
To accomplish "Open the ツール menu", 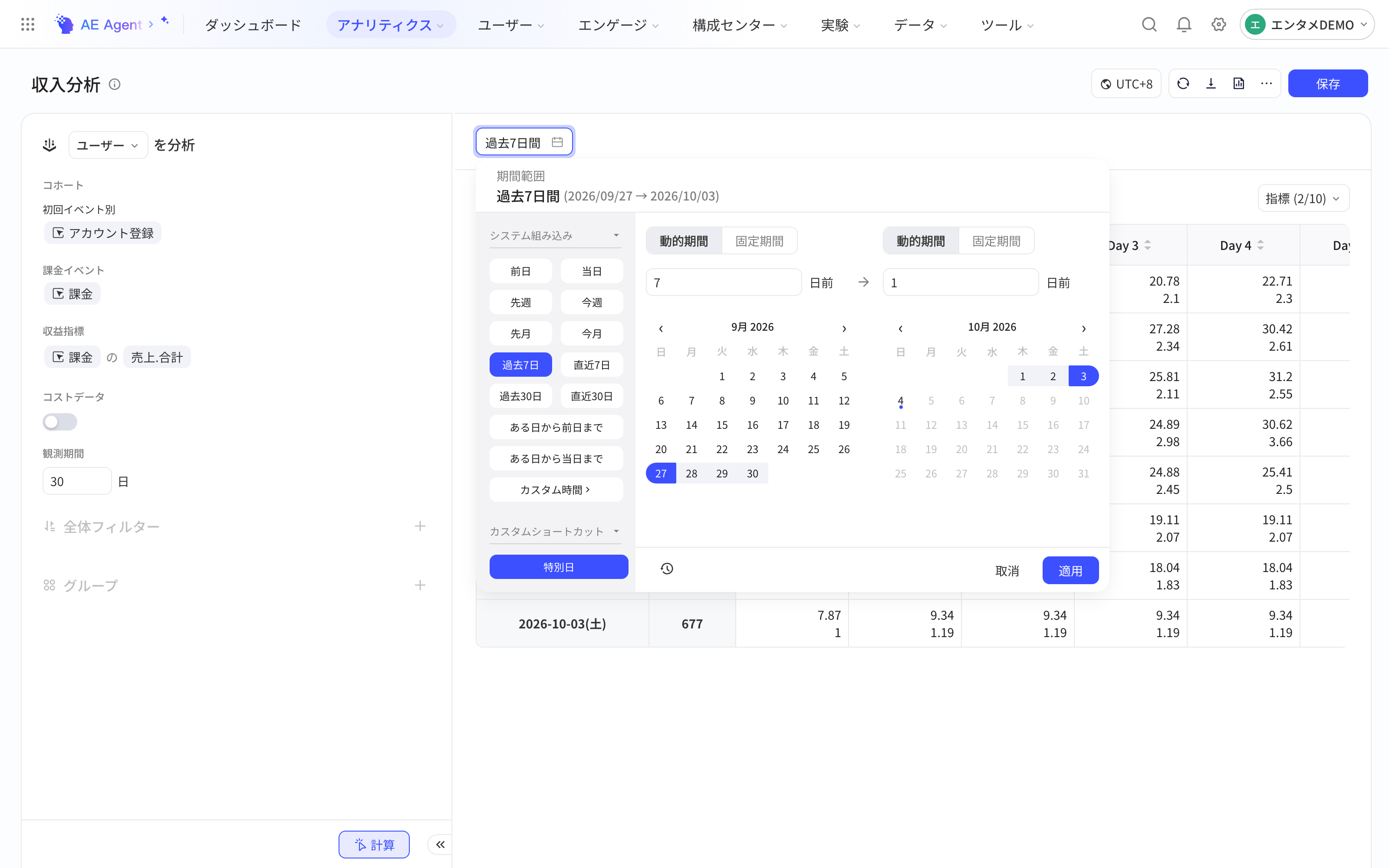I will click(x=1007, y=25).
